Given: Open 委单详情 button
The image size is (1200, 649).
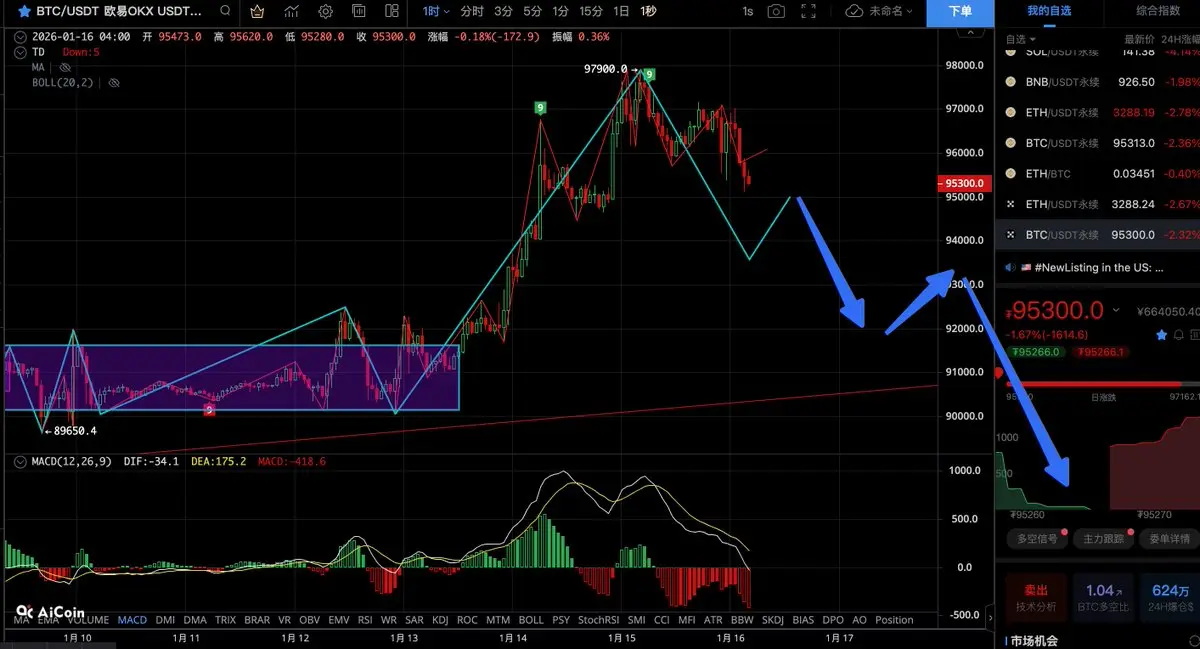Looking at the screenshot, I should click(x=1169, y=539).
